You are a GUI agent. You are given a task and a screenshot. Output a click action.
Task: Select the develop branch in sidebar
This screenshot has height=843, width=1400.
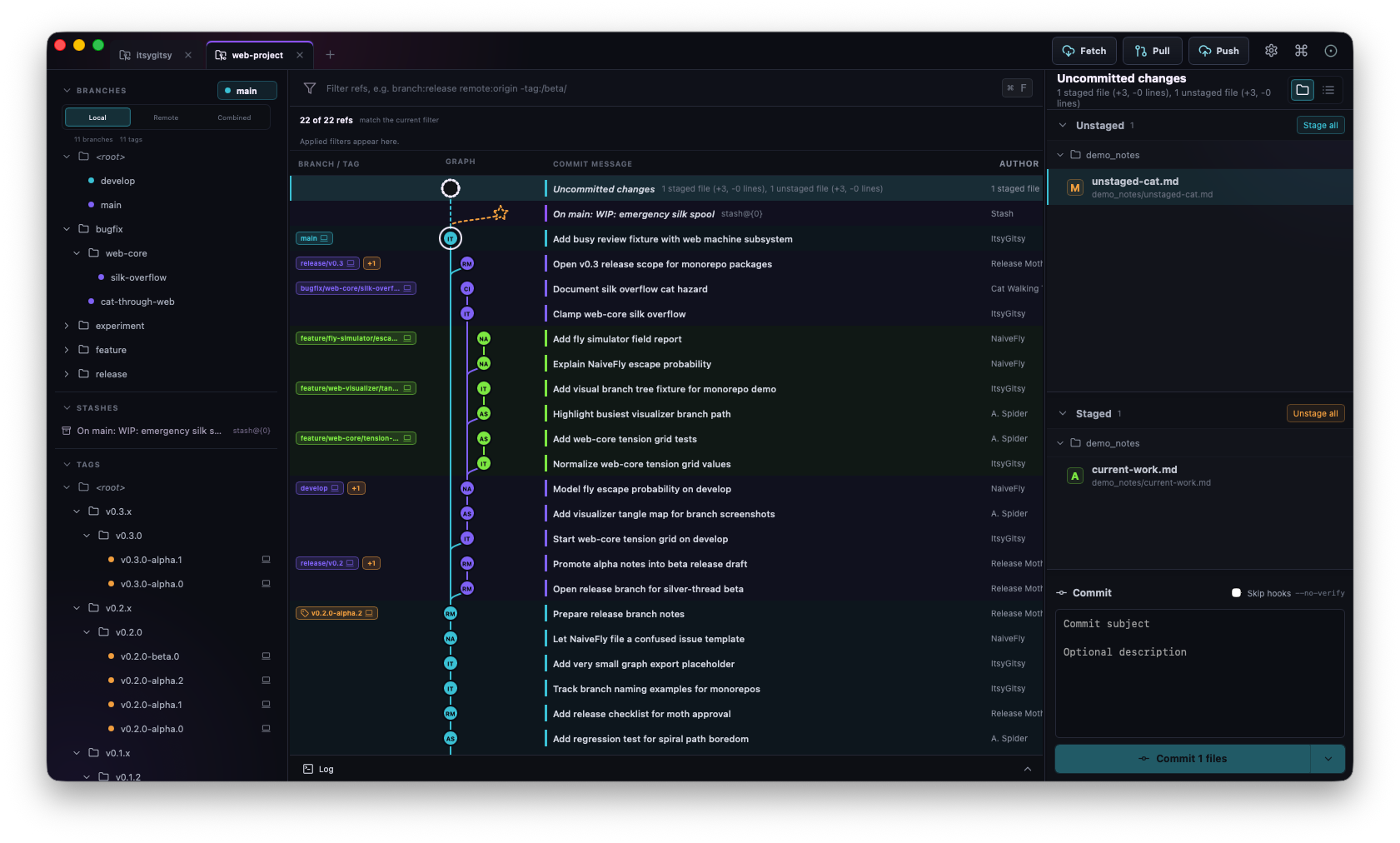pos(117,181)
